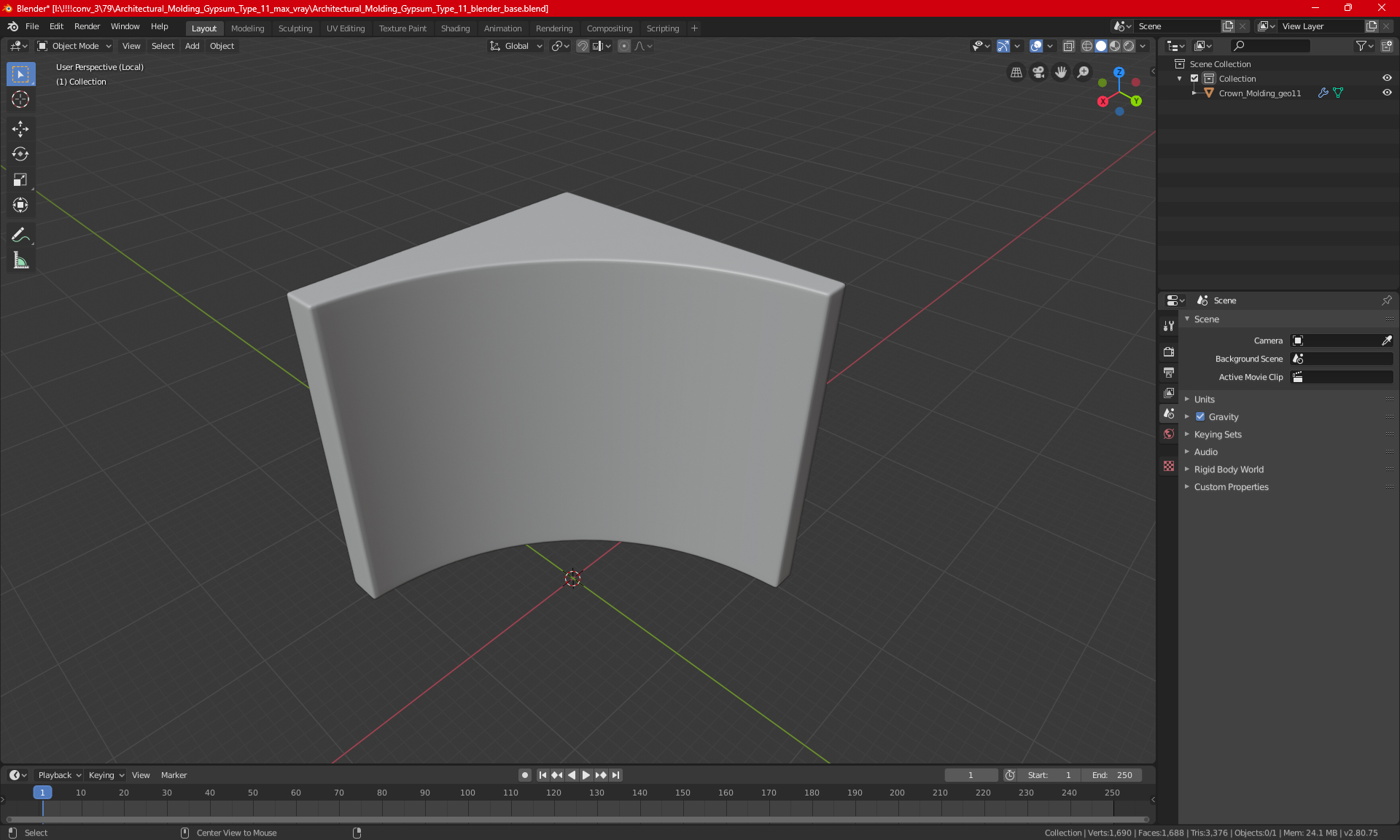The image size is (1400, 840).
Task: Disable the Gravity checkbox
Action: (x=1200, y=416)
